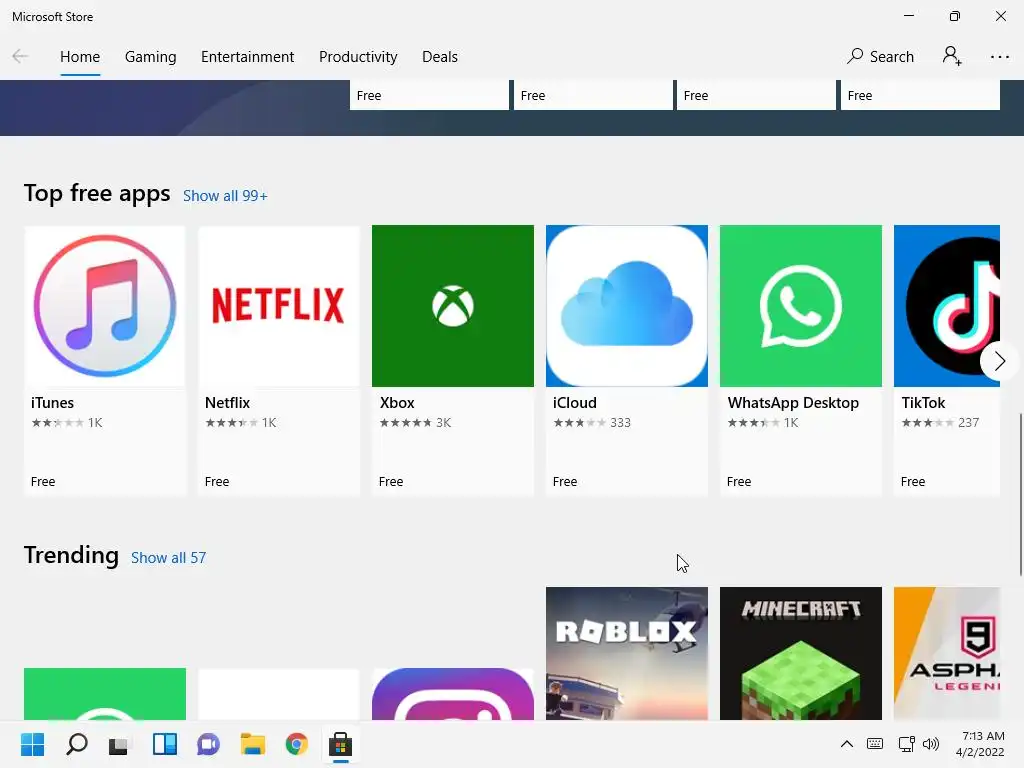Screen dimensions: 1024x768
Task: Open Chat icon on taskbar
Action: (208, 744)
